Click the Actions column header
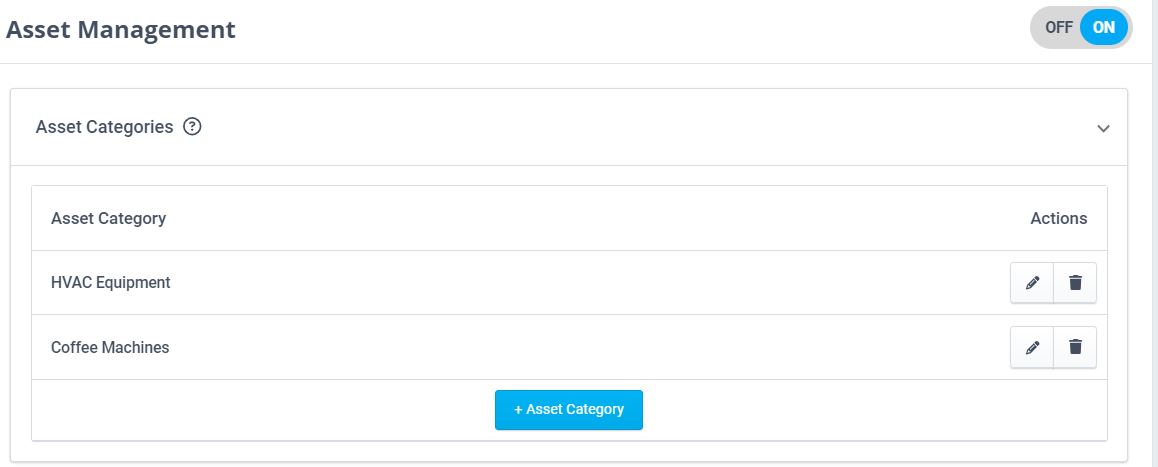The height and width of the screenshot is (467, 1158). pos(1058,218)
